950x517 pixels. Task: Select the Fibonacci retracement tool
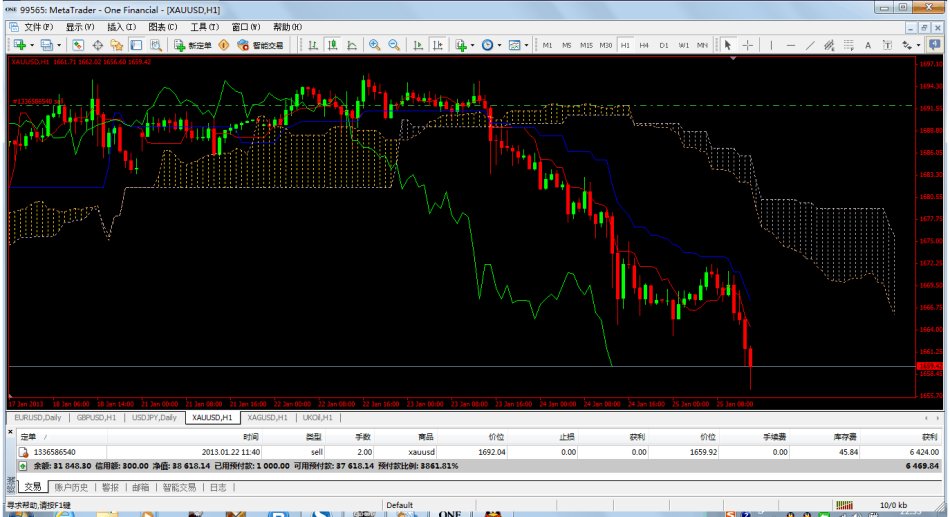tap(848, 45)
